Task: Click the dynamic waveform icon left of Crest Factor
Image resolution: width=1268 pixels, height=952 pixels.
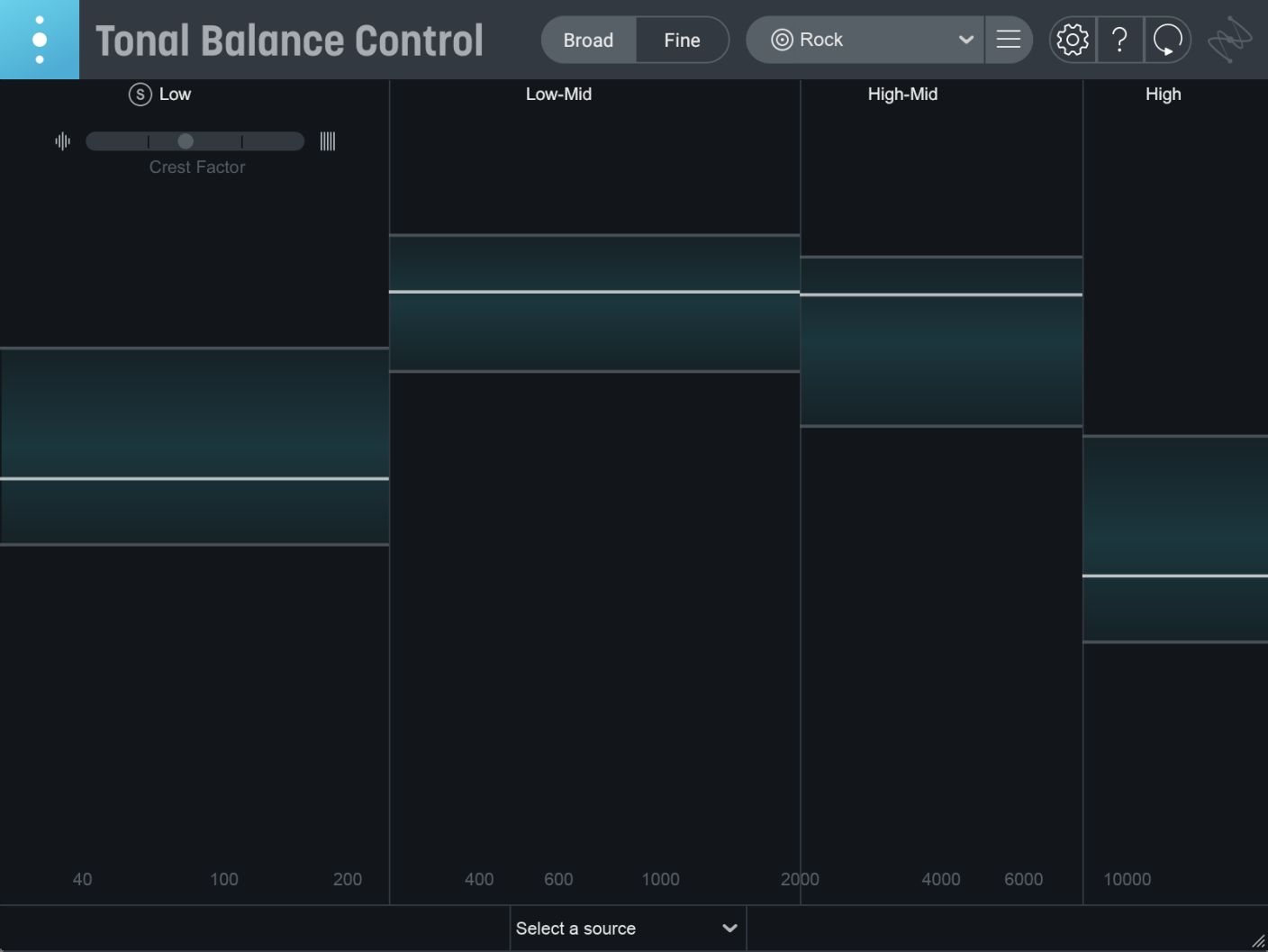Action: coord(62,141)
